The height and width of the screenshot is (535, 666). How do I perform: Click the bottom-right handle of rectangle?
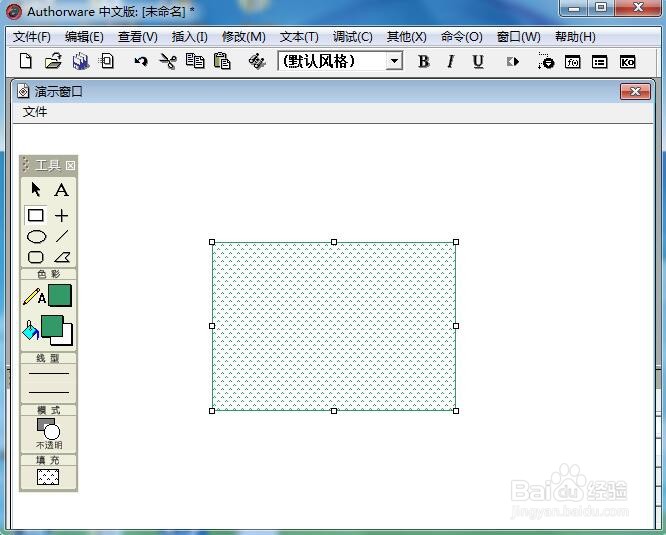(456, 411)
